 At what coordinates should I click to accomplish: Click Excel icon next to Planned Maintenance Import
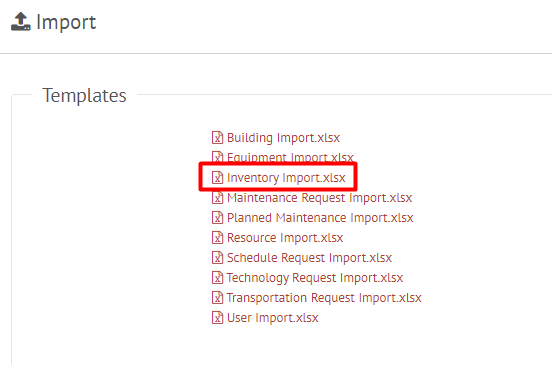coord(217,218)
